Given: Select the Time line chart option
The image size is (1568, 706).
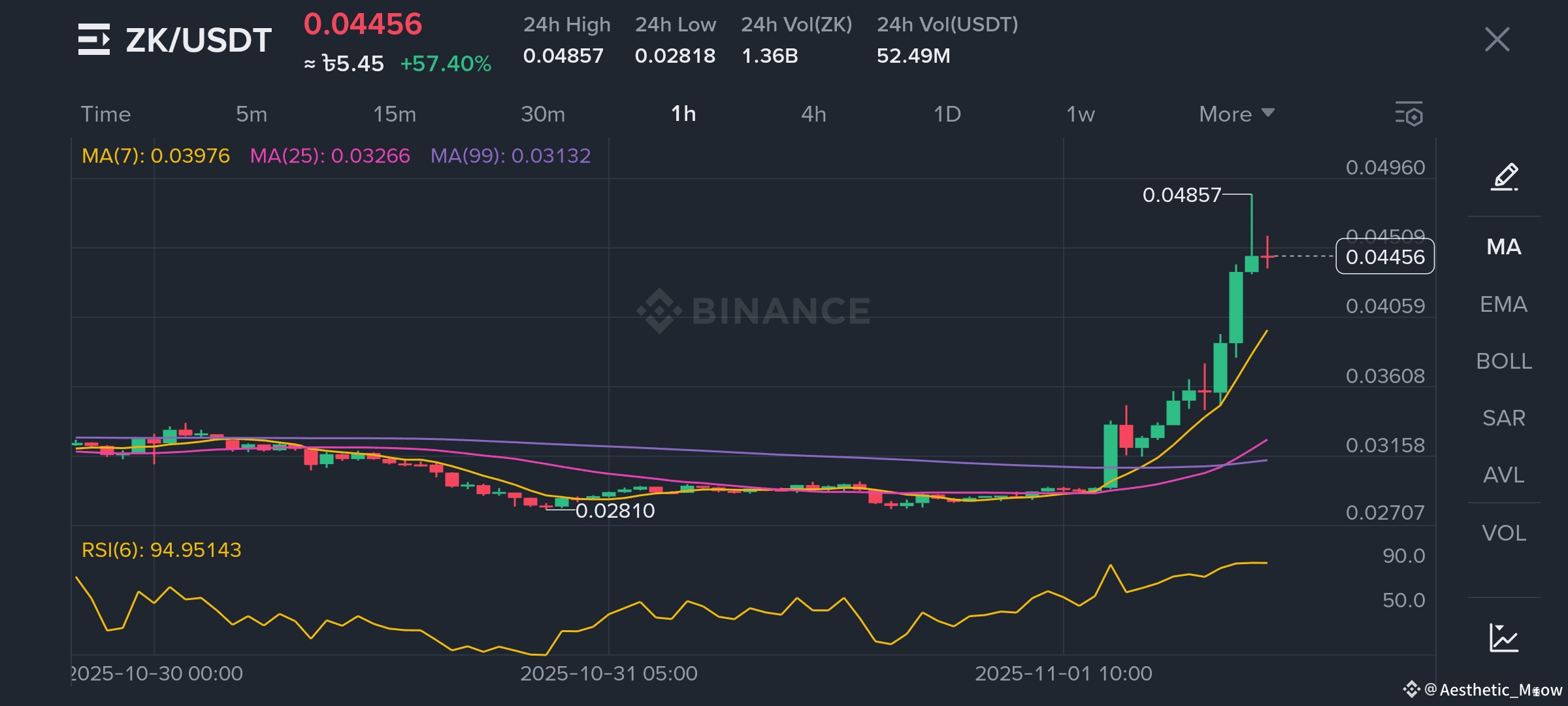Looking at the screenshot, I should click(106, 114).
